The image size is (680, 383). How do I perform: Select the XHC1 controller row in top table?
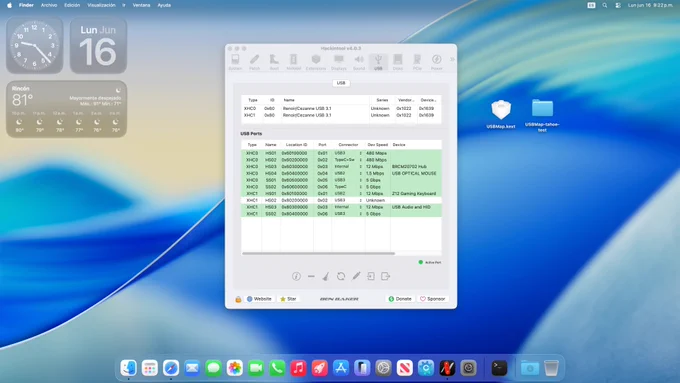click(x=341, y=115)
